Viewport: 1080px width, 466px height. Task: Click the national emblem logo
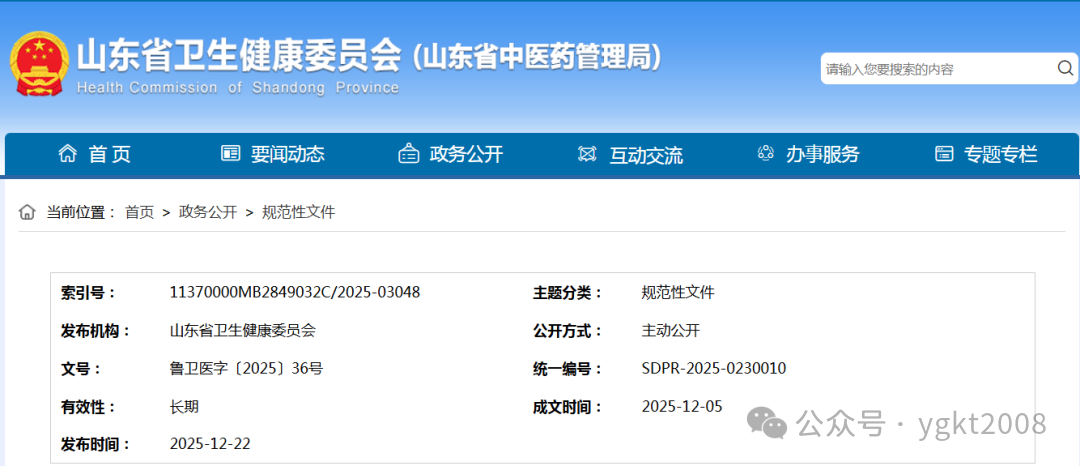click(39, 64)
